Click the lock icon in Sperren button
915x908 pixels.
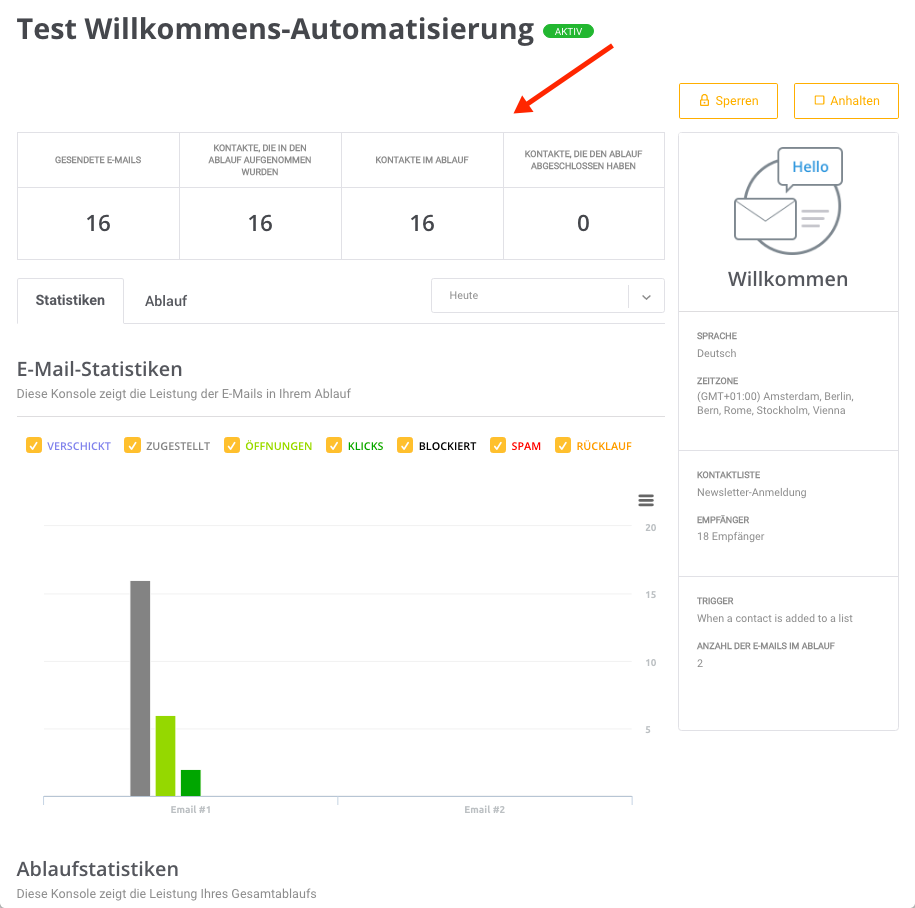coord(704,100)
